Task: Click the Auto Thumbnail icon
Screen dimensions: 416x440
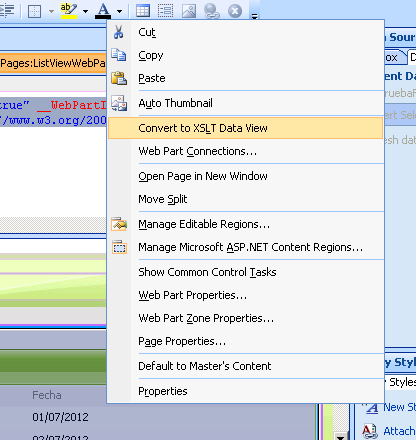Action: pos(119,103)
